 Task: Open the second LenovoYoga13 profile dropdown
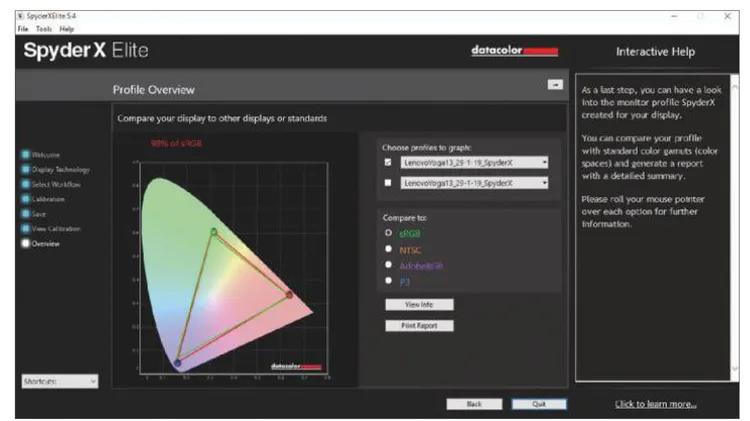pyautogui.click(x=474, y=183)
